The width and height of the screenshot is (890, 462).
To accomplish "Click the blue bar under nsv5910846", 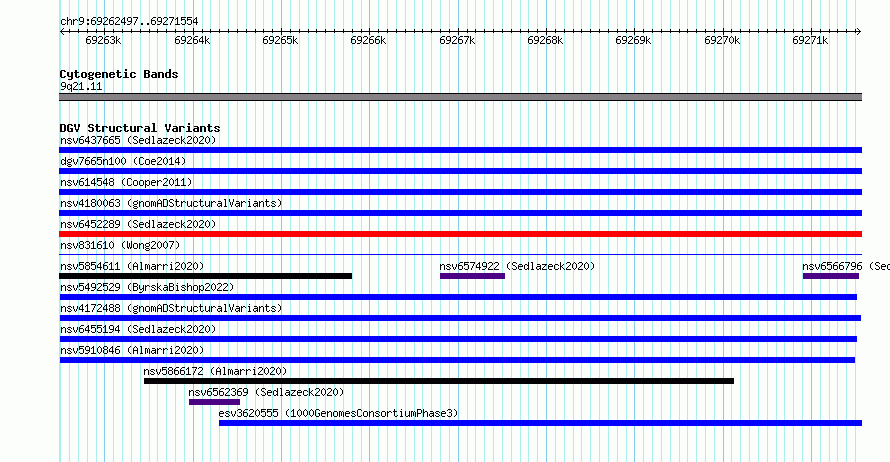I will (x=457, y=360).
